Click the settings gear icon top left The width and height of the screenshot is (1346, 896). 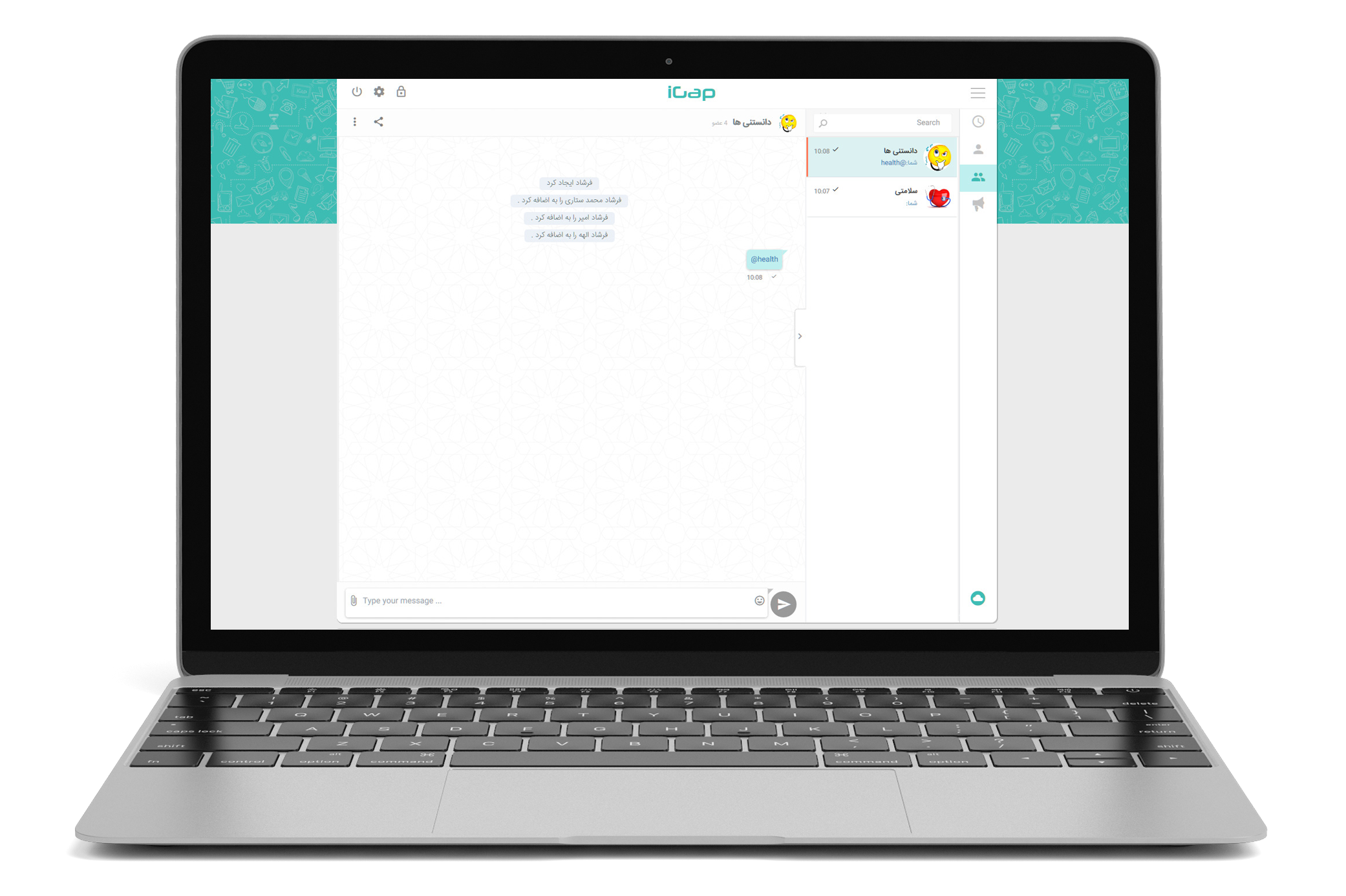click(380, 92)
